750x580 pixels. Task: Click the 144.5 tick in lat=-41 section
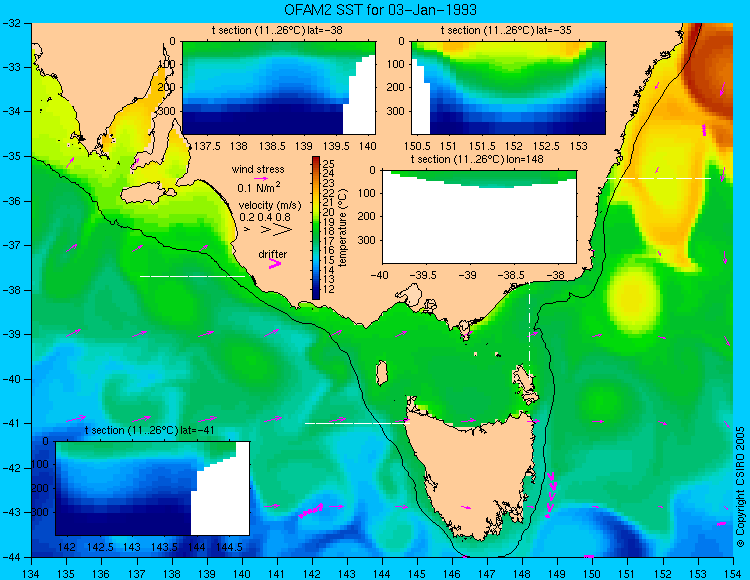[230, 547]
